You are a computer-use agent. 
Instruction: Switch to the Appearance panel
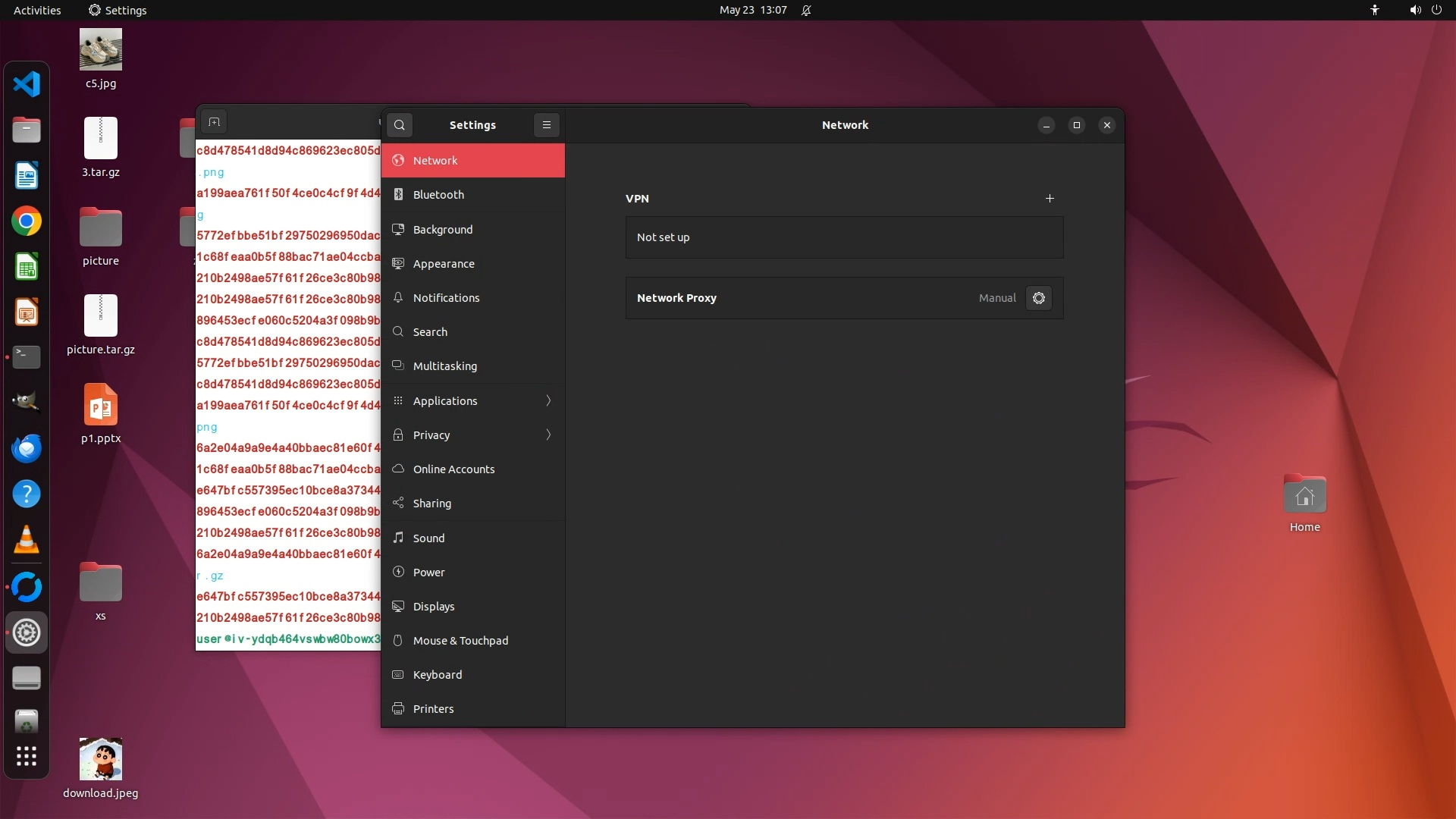point(444,264)
